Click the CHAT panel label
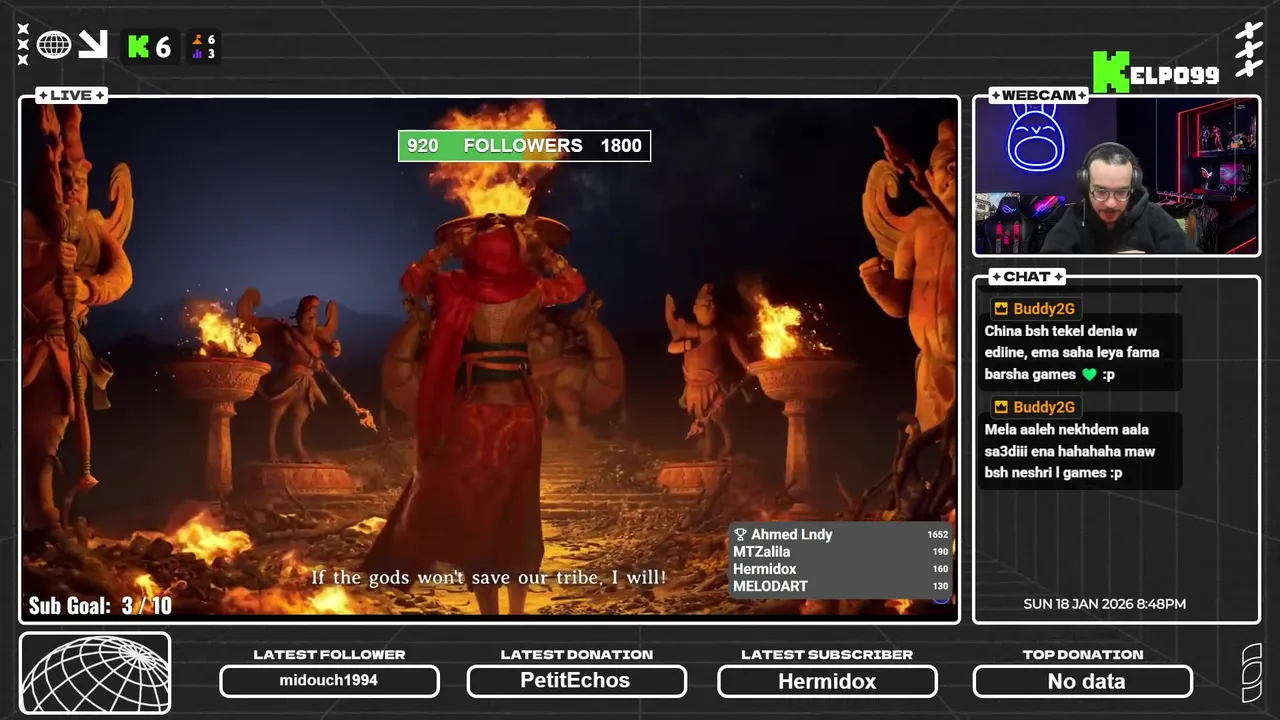 pyautogui.click(x=1027, y=276)
